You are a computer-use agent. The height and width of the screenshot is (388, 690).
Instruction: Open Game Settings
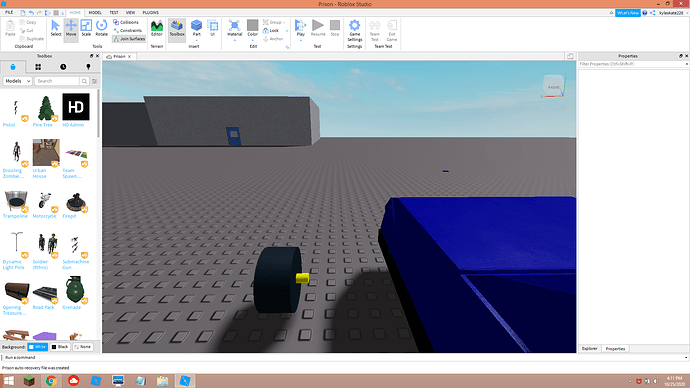click(x=355, y=30)
